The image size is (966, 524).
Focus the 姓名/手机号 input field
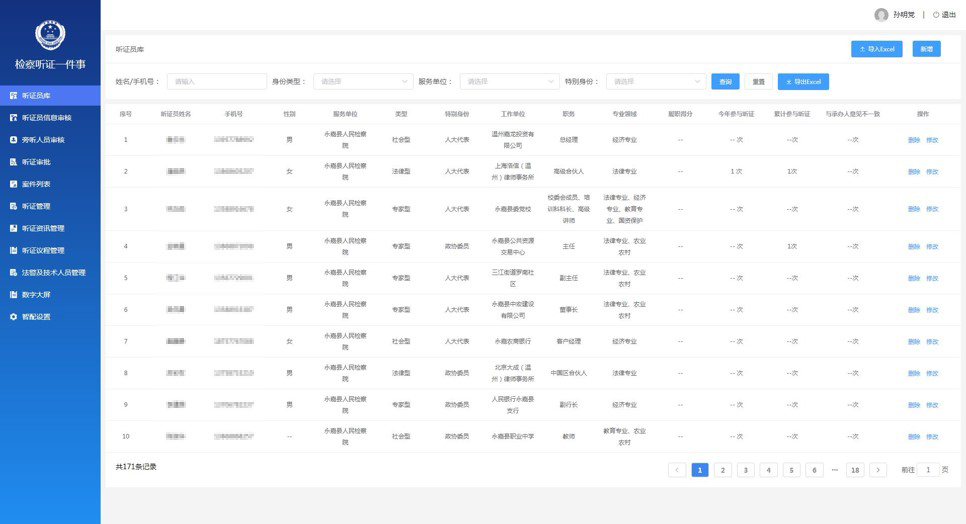coord(216,82)
